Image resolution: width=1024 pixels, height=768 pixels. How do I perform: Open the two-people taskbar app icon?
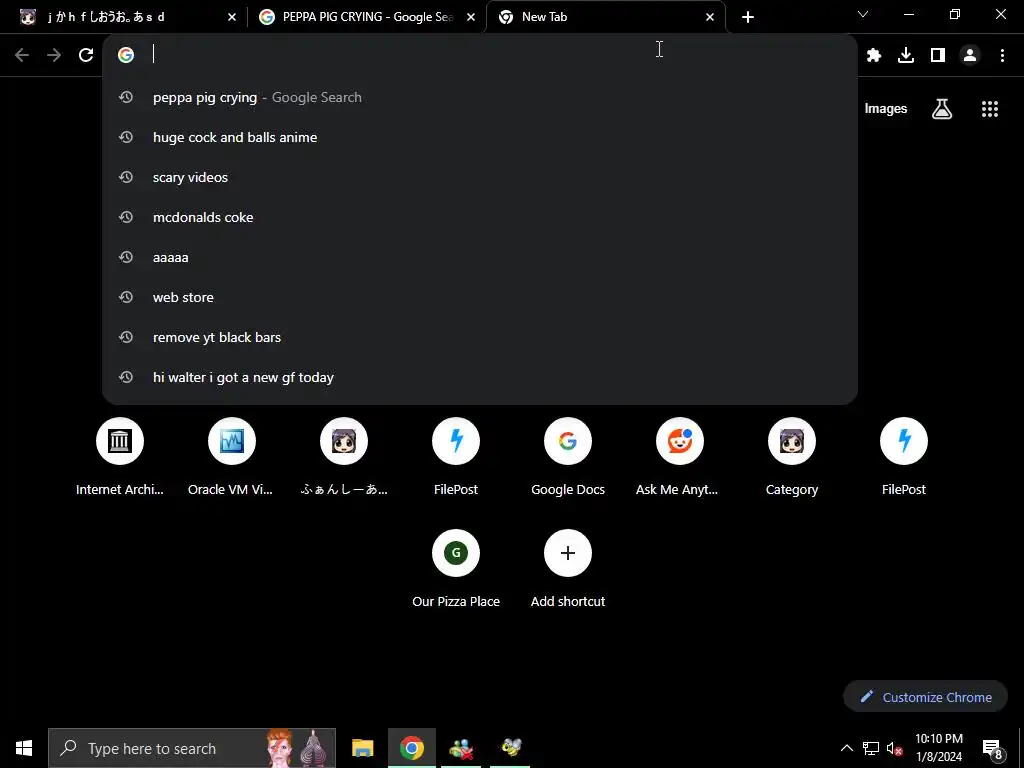(461, 748)
